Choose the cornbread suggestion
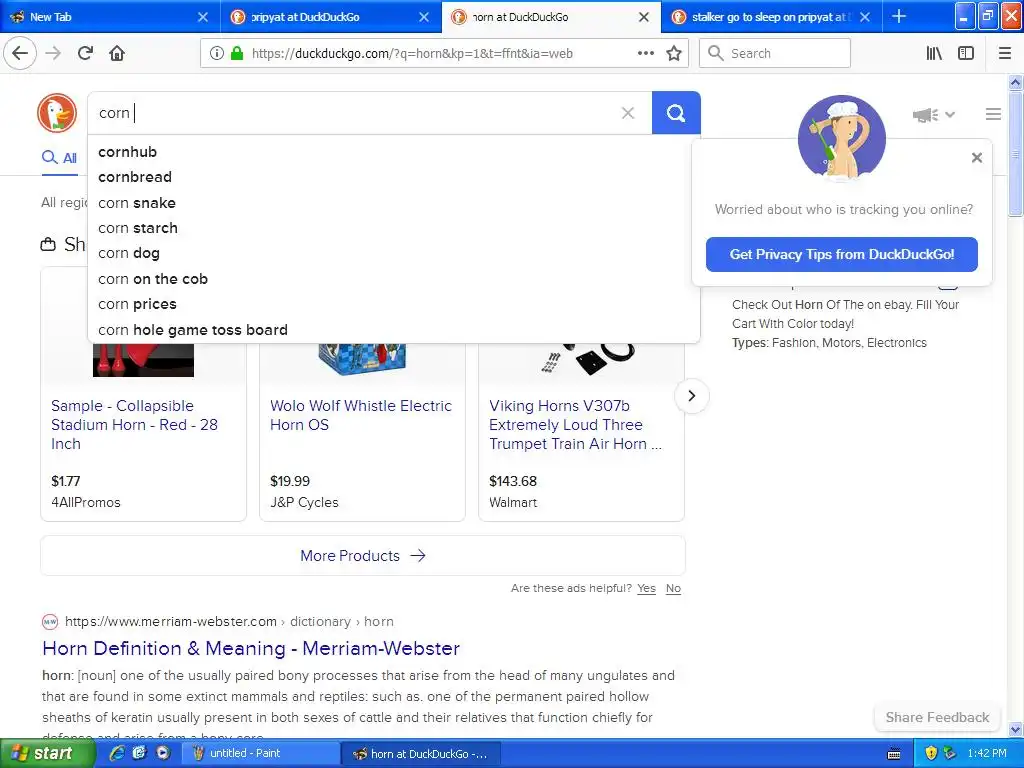This screenshot has height=768, width=1024. 394,177
